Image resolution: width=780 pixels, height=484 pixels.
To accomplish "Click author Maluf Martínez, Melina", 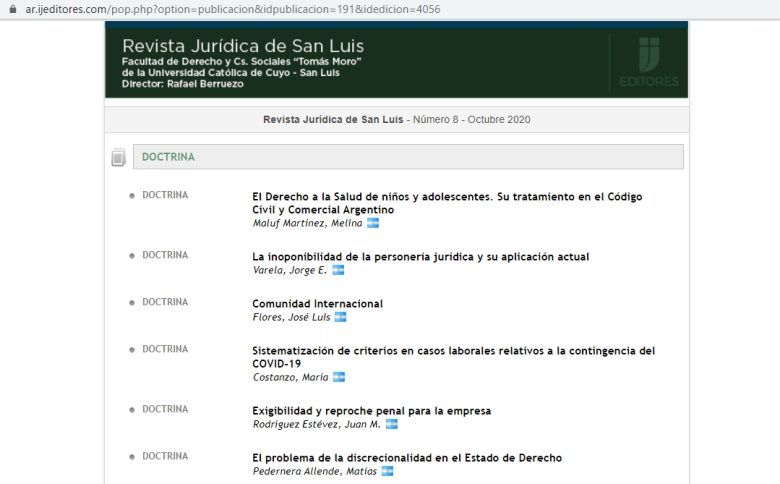I will pyautogui.click(x=307, y=223).
